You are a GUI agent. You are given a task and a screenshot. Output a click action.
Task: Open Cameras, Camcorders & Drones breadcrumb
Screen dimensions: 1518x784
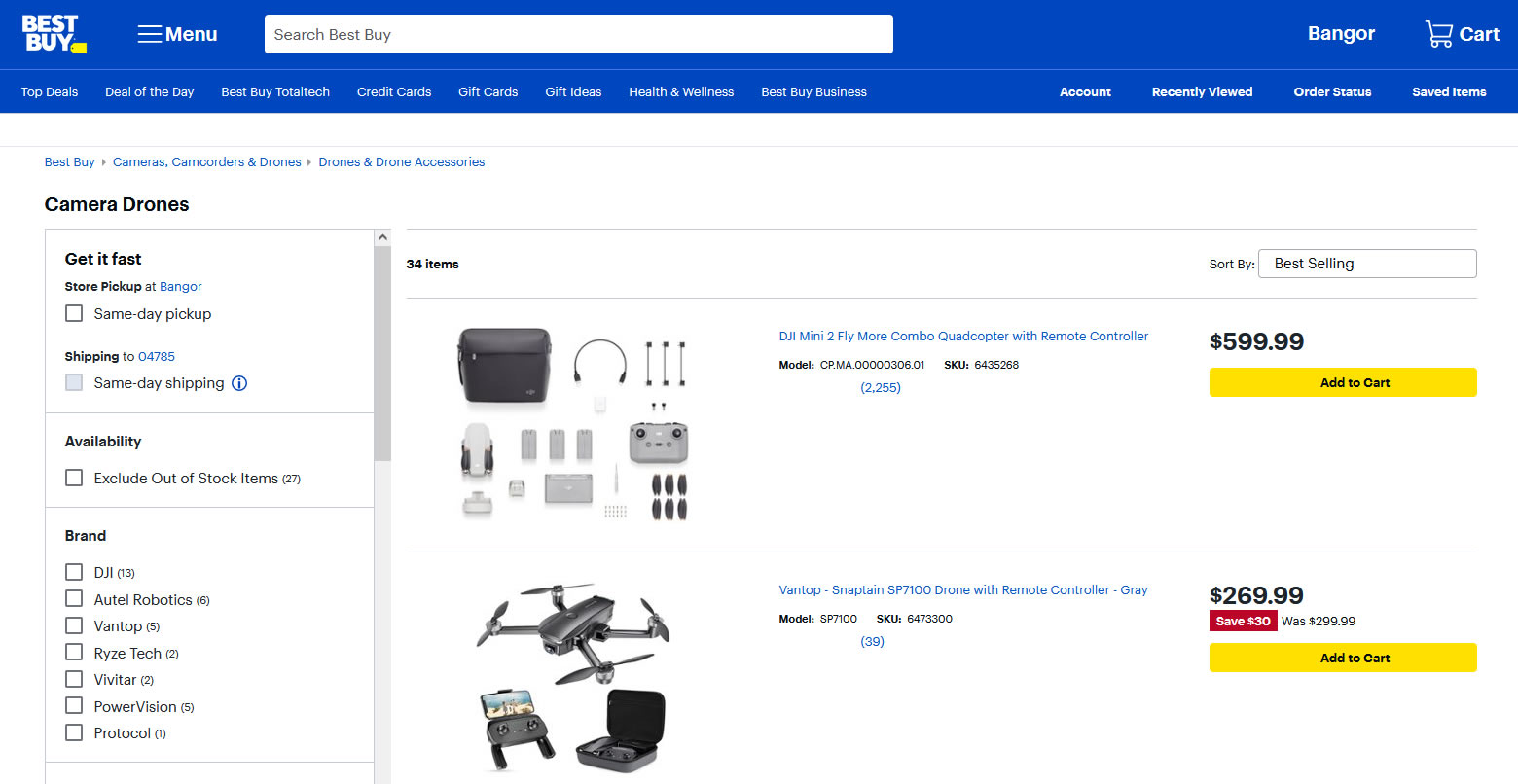[206, 162]
